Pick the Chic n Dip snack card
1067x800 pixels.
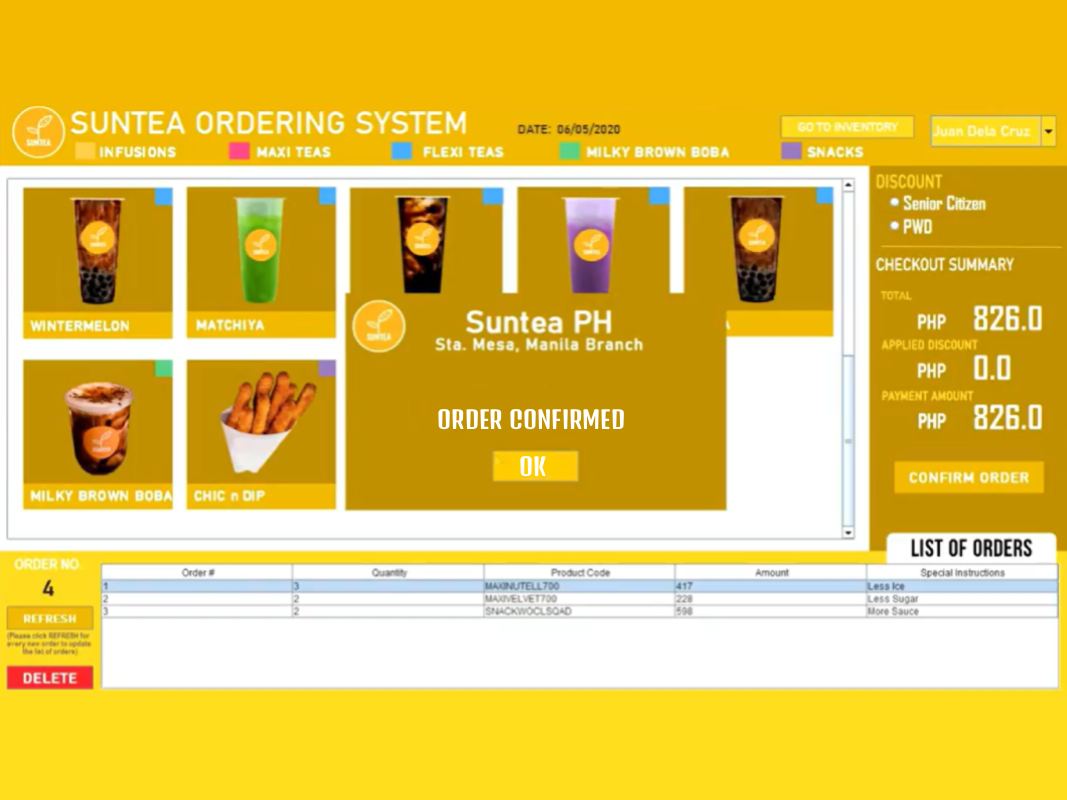261,434
